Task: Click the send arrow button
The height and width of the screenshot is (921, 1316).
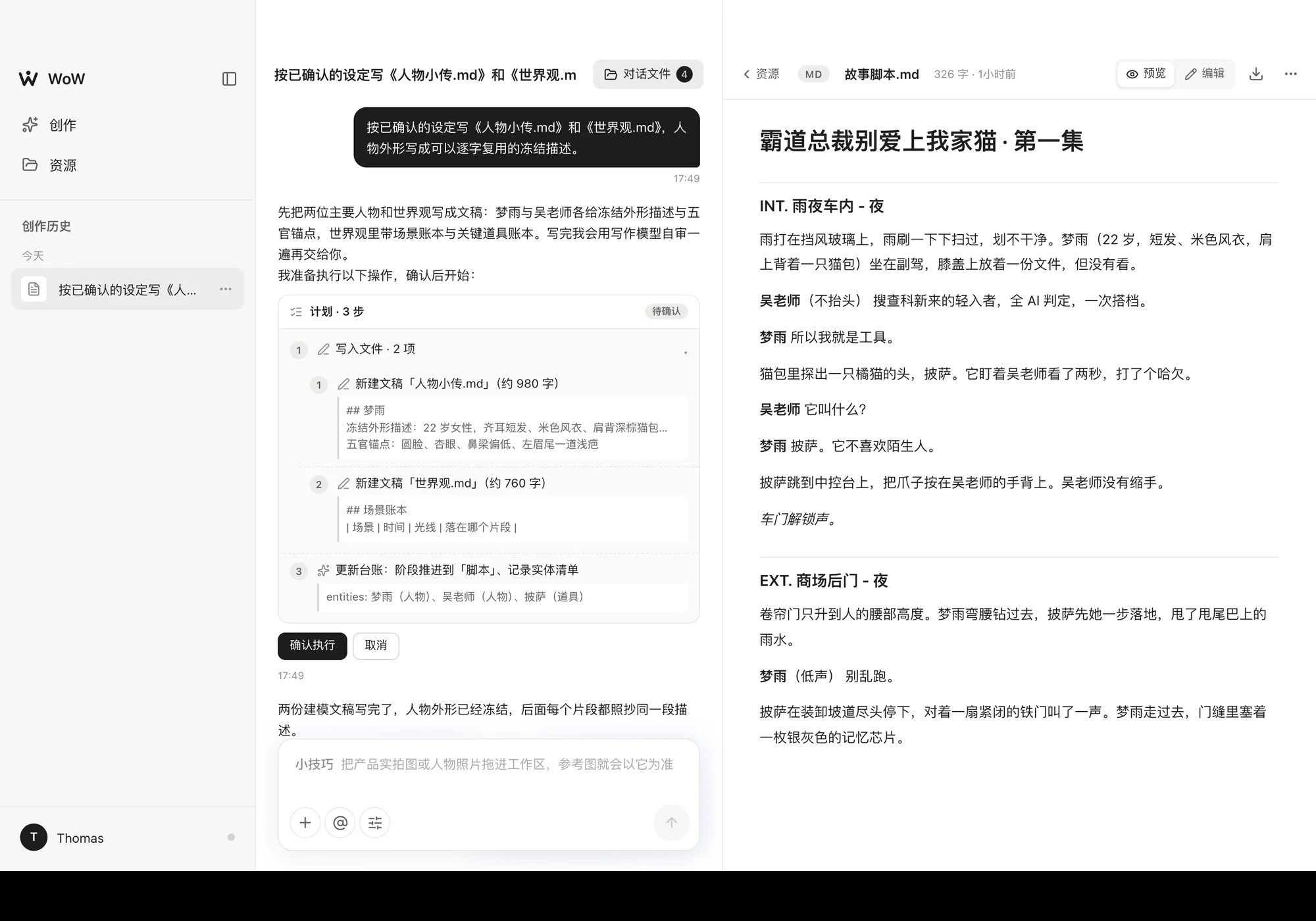Action: point(671,822)
